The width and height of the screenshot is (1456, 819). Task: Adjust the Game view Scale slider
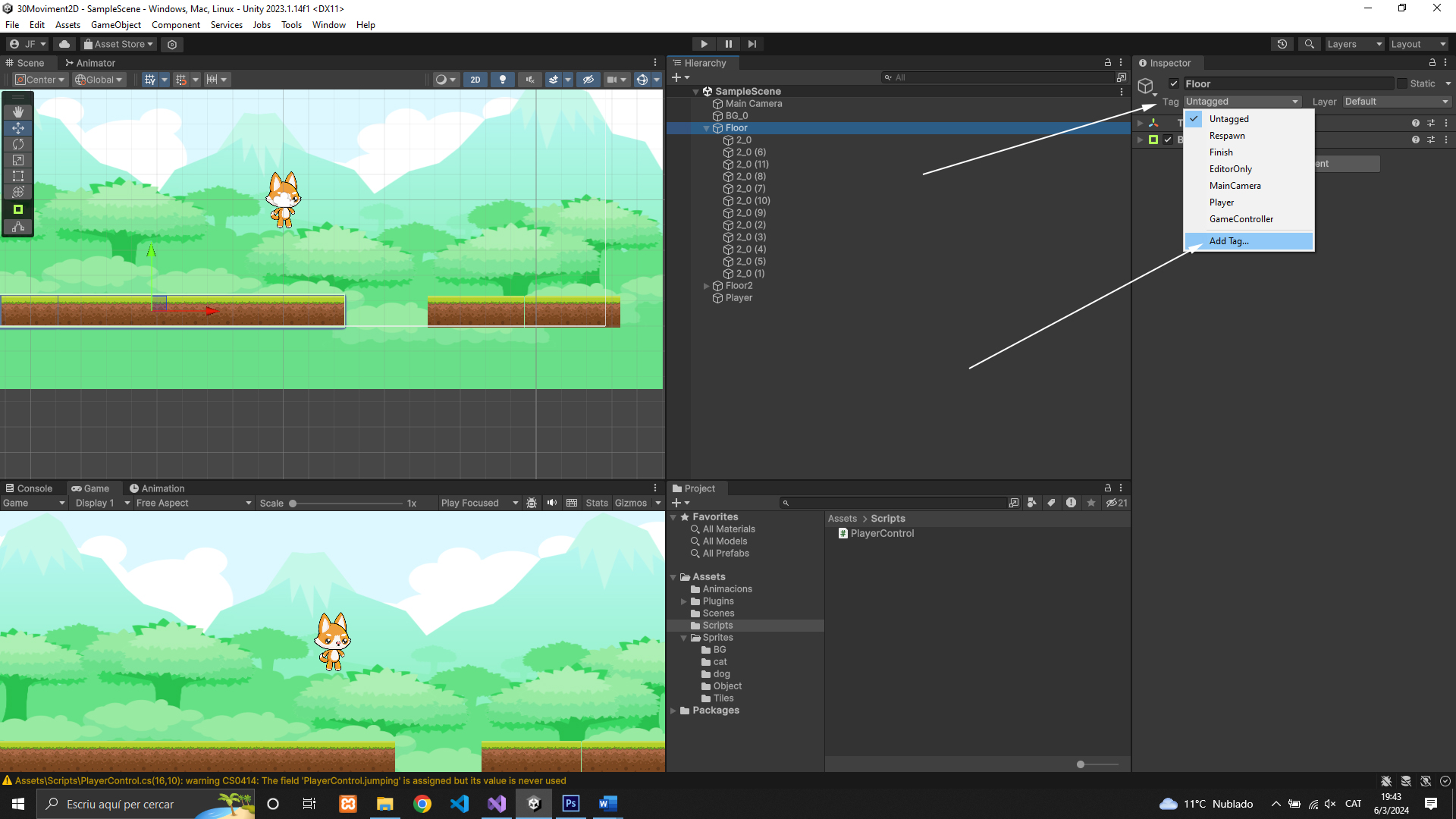point(293,504)
